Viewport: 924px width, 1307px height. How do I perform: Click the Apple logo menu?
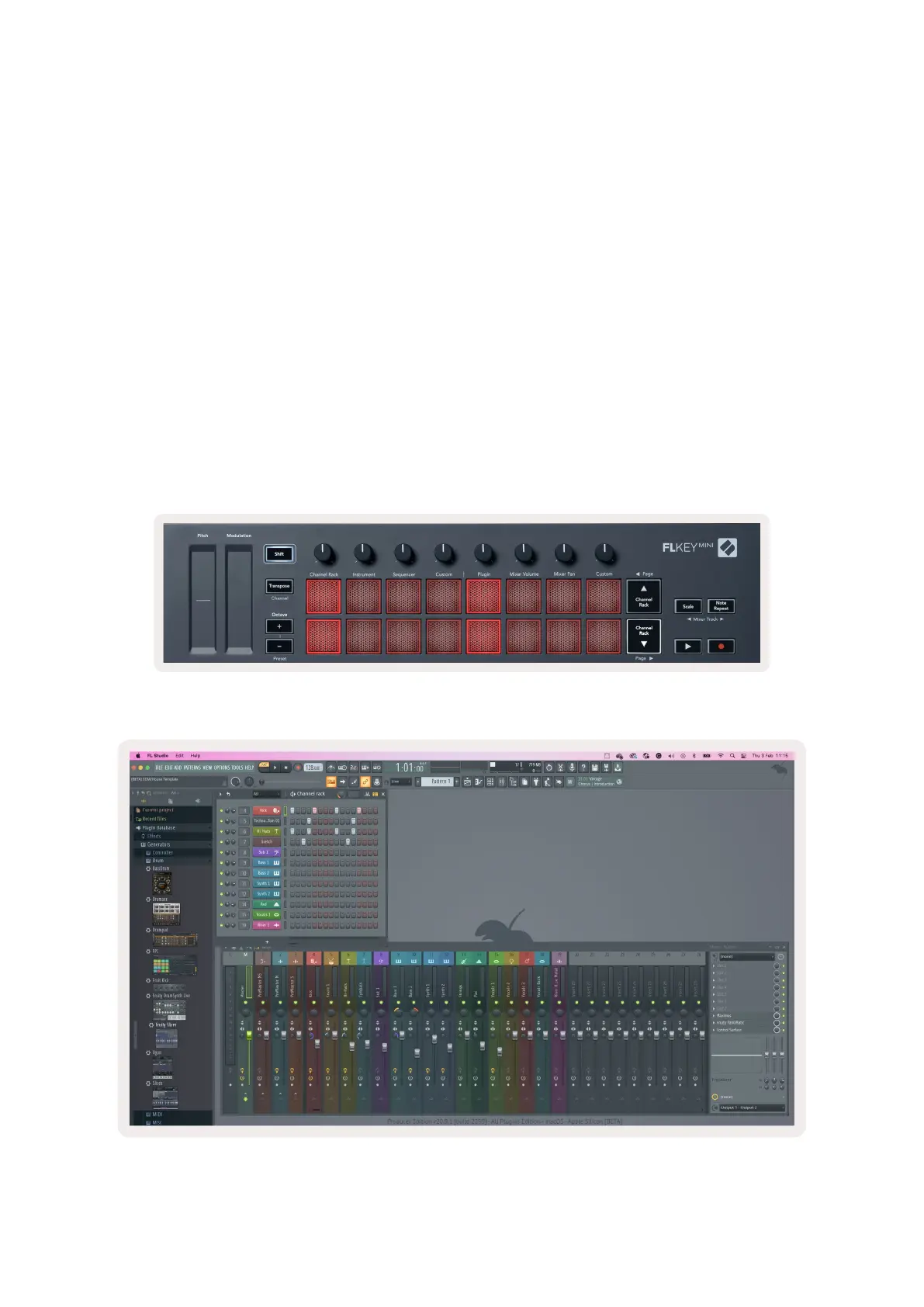[x=139, y=755]
